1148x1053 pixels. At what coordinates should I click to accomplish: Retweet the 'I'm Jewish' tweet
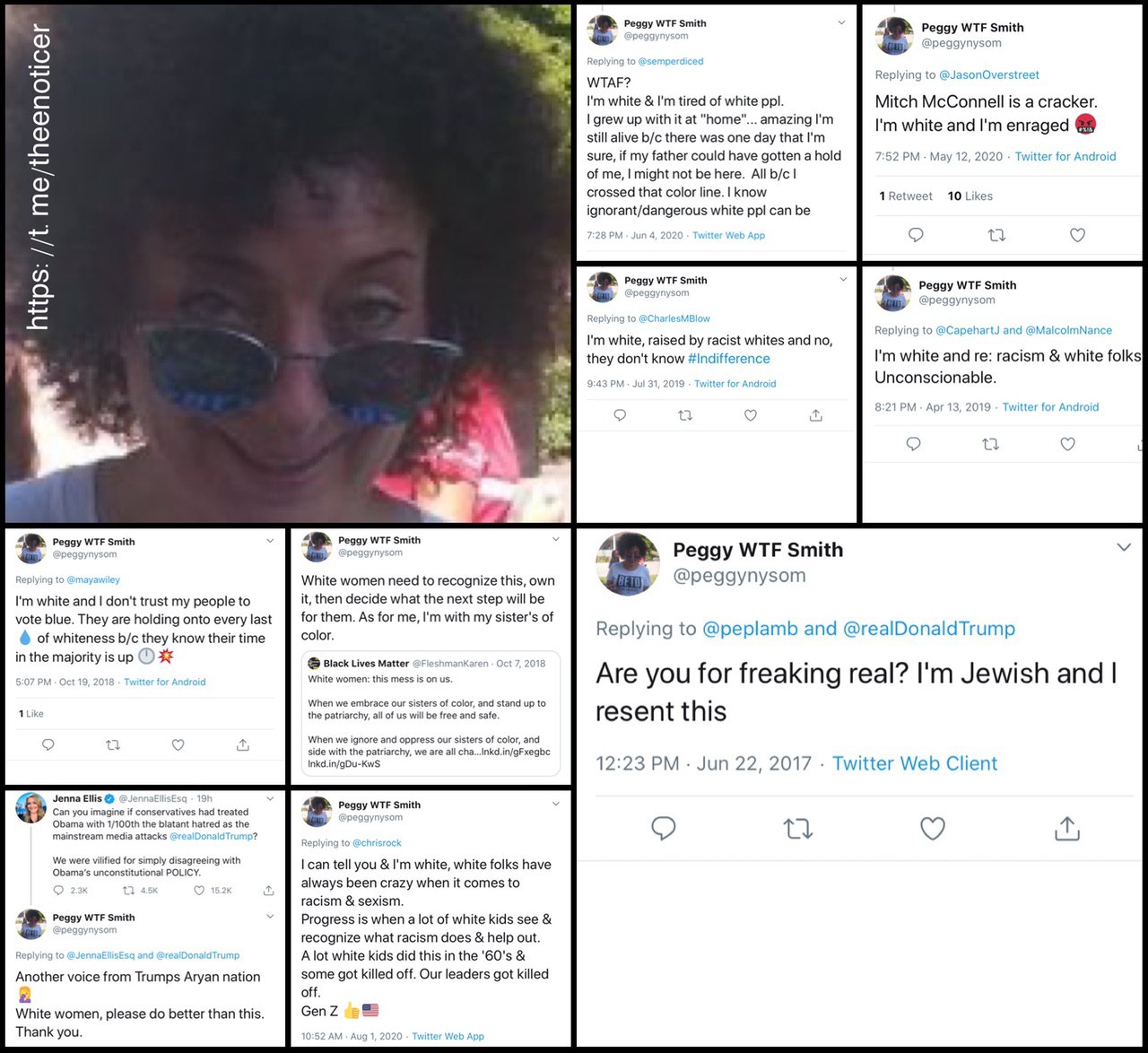coord(798,828)
